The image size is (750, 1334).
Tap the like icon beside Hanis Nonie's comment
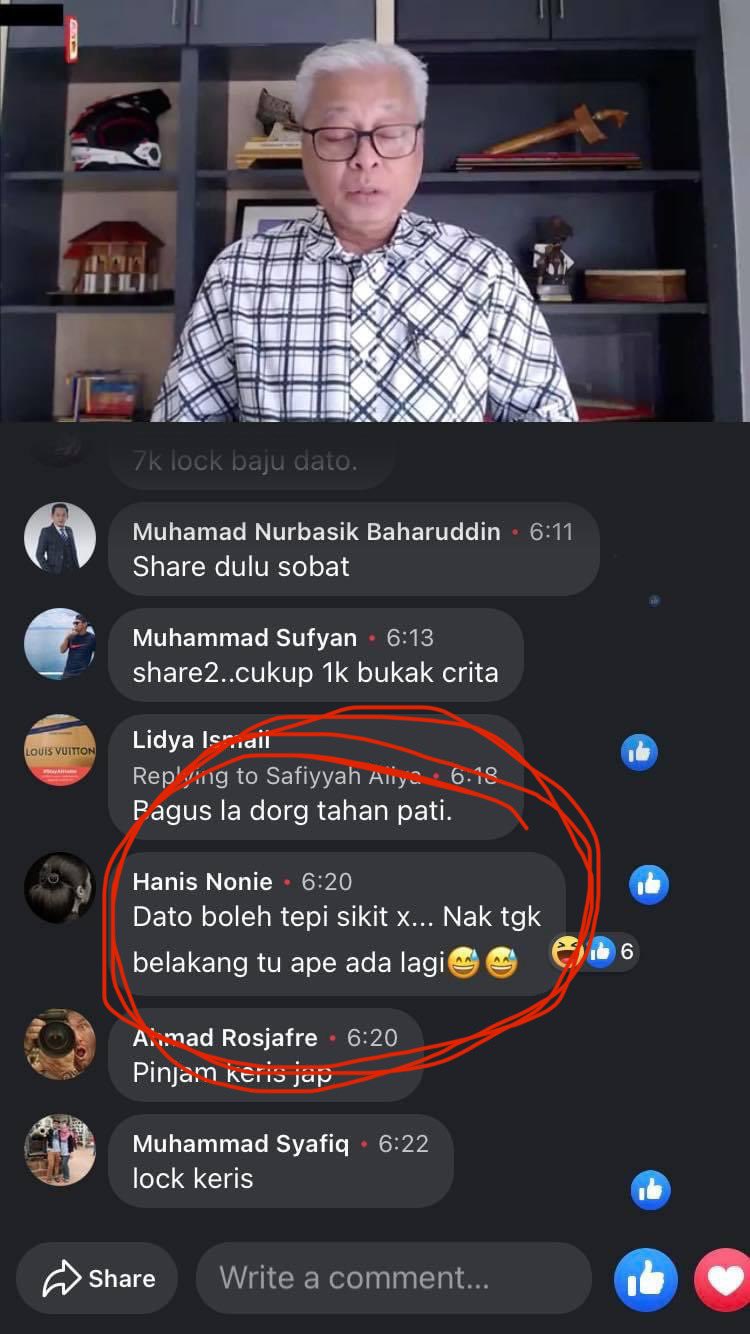point(649,884)
